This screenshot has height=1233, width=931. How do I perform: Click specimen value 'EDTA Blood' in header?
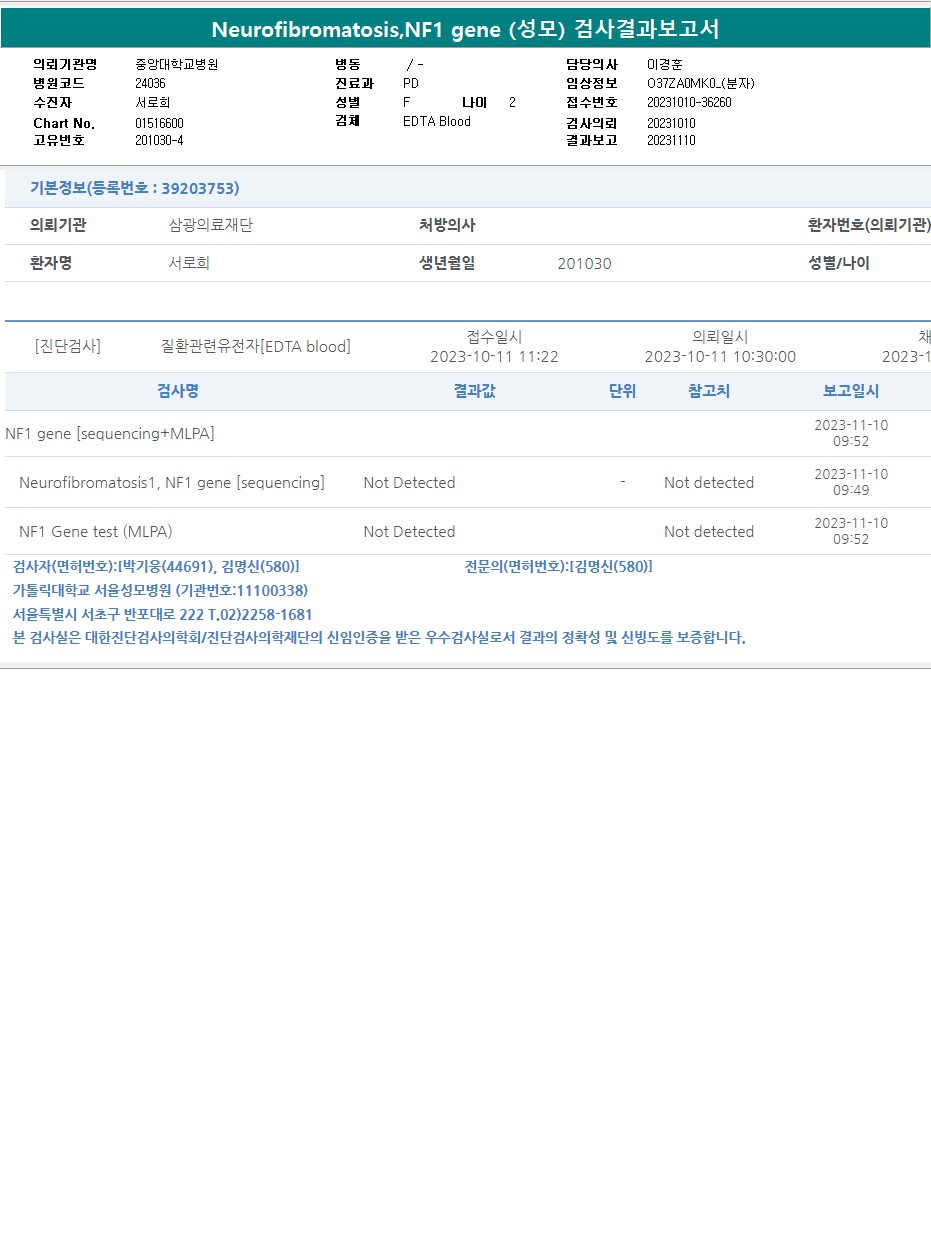point(437,121)
